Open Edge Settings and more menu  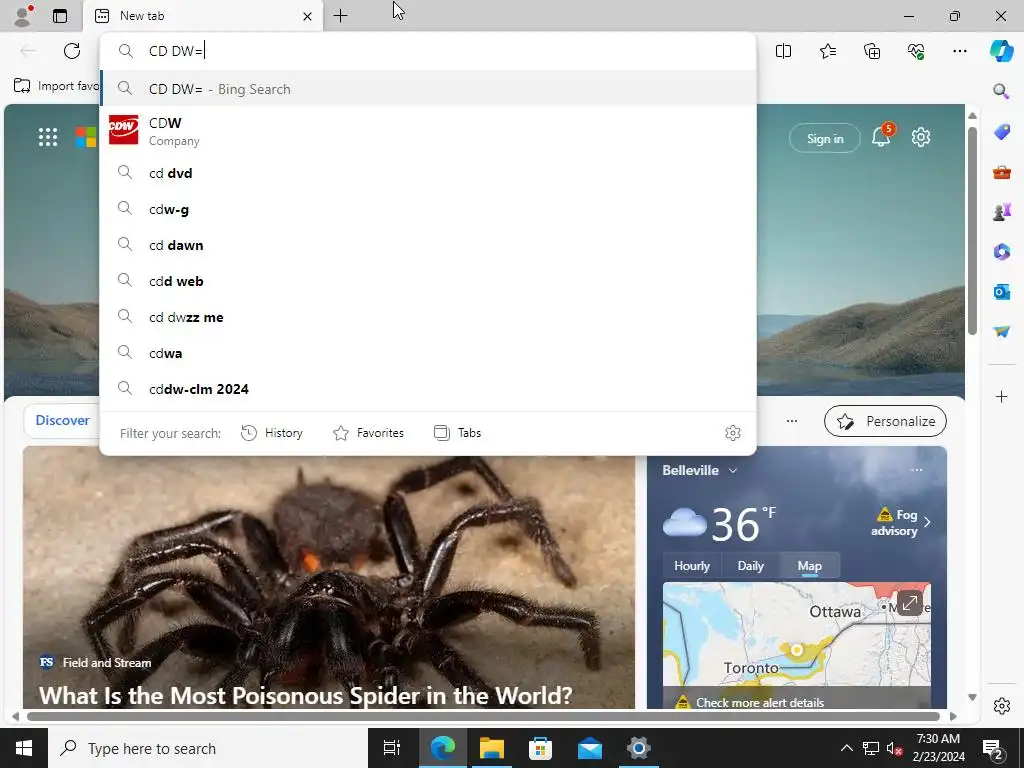[959, 51]
